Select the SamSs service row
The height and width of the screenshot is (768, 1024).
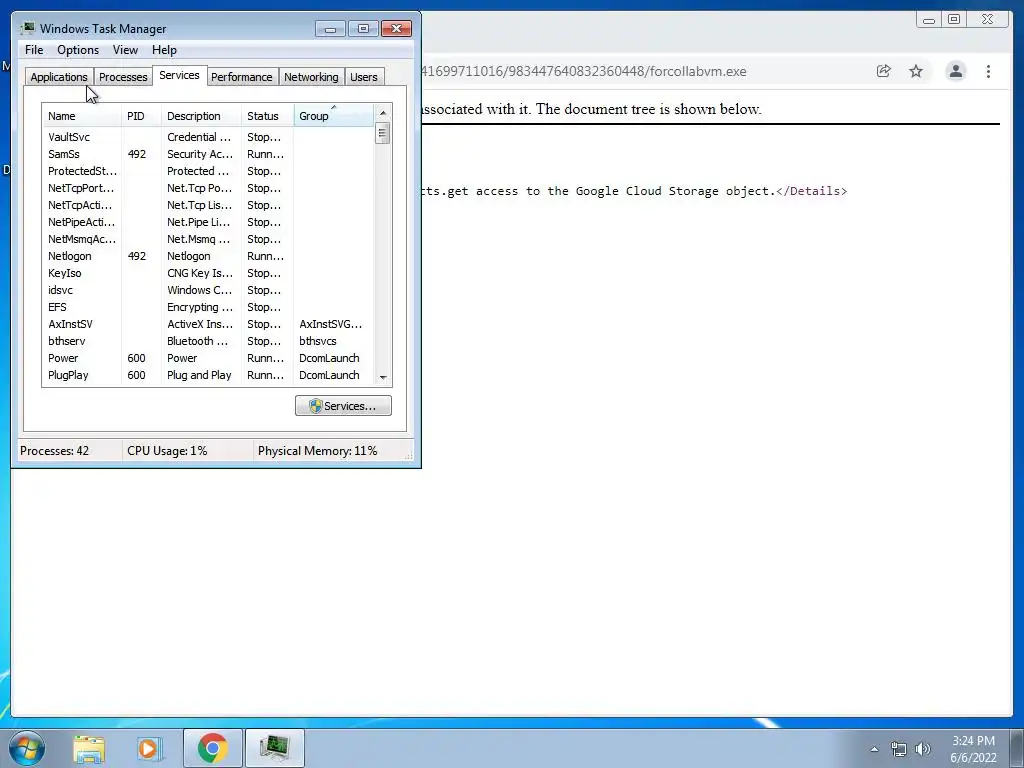tap(208, 154)
